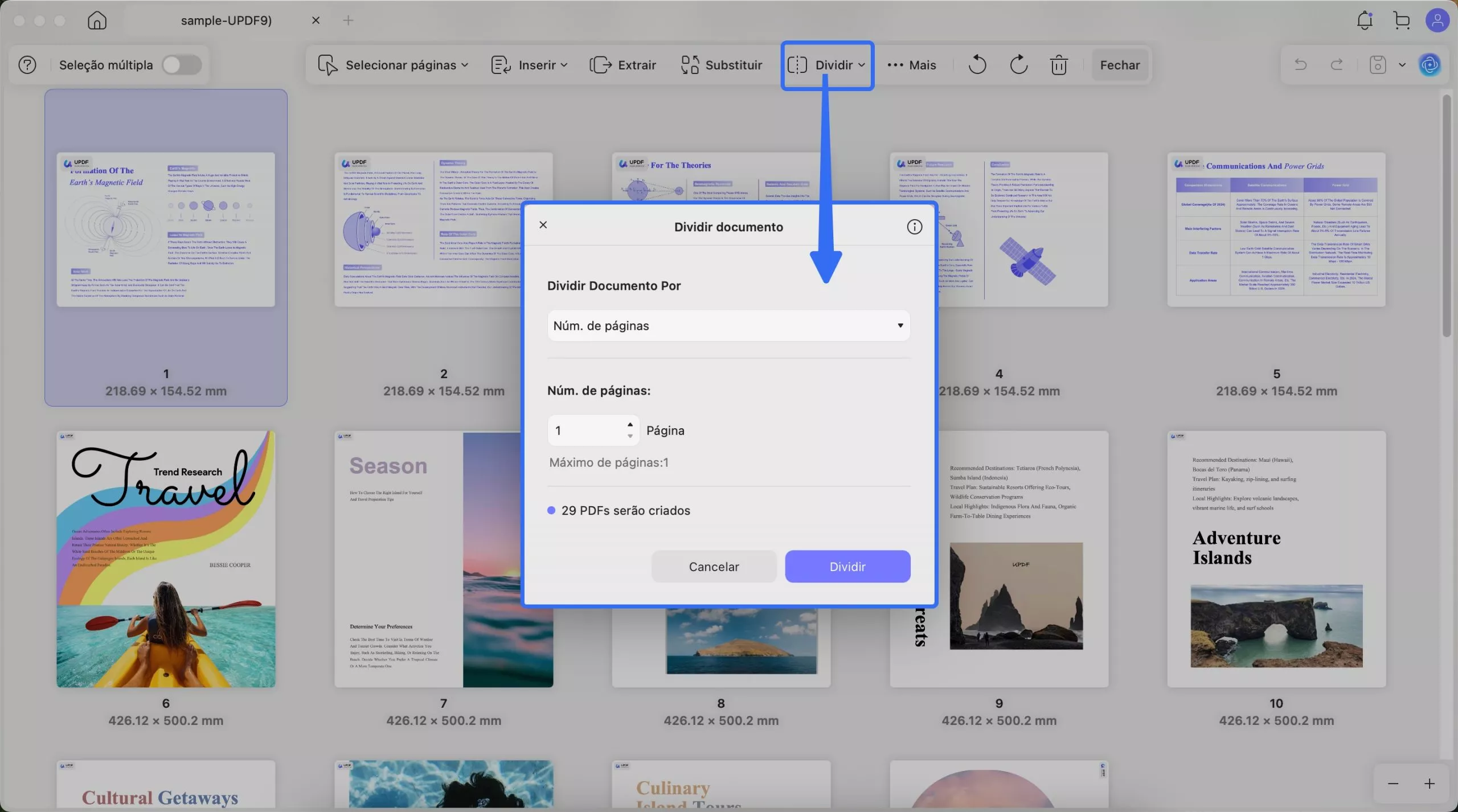Click the rotate counterclockwise icon
Viewport: 1458px width, 812px height.
(977, 65)
